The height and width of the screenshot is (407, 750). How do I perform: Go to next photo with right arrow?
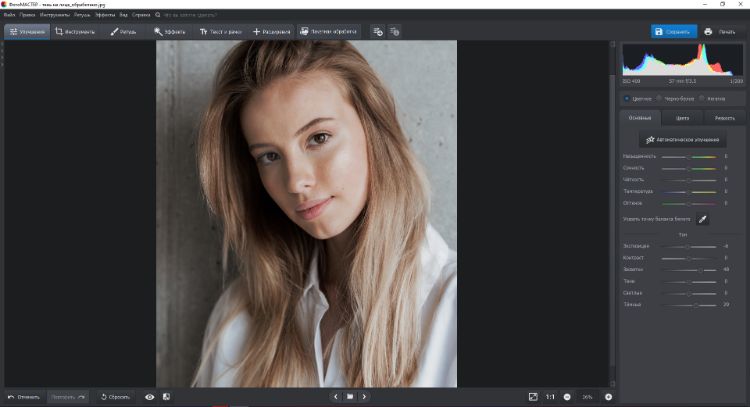[x=364, y=397]
